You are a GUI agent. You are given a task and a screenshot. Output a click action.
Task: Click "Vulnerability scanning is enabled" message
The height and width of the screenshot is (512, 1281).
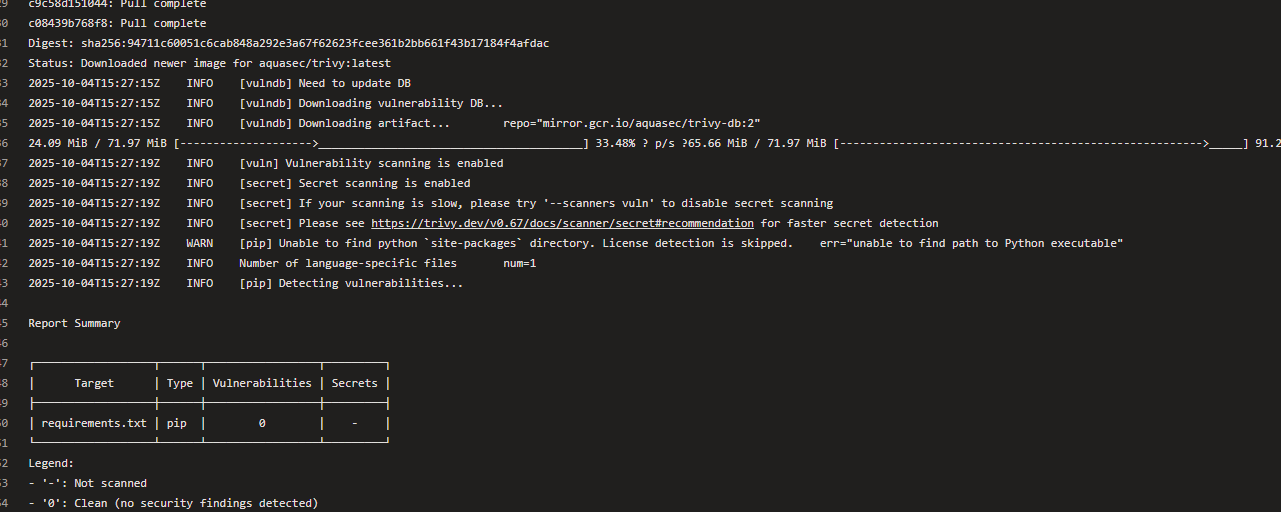click(394, 163)
